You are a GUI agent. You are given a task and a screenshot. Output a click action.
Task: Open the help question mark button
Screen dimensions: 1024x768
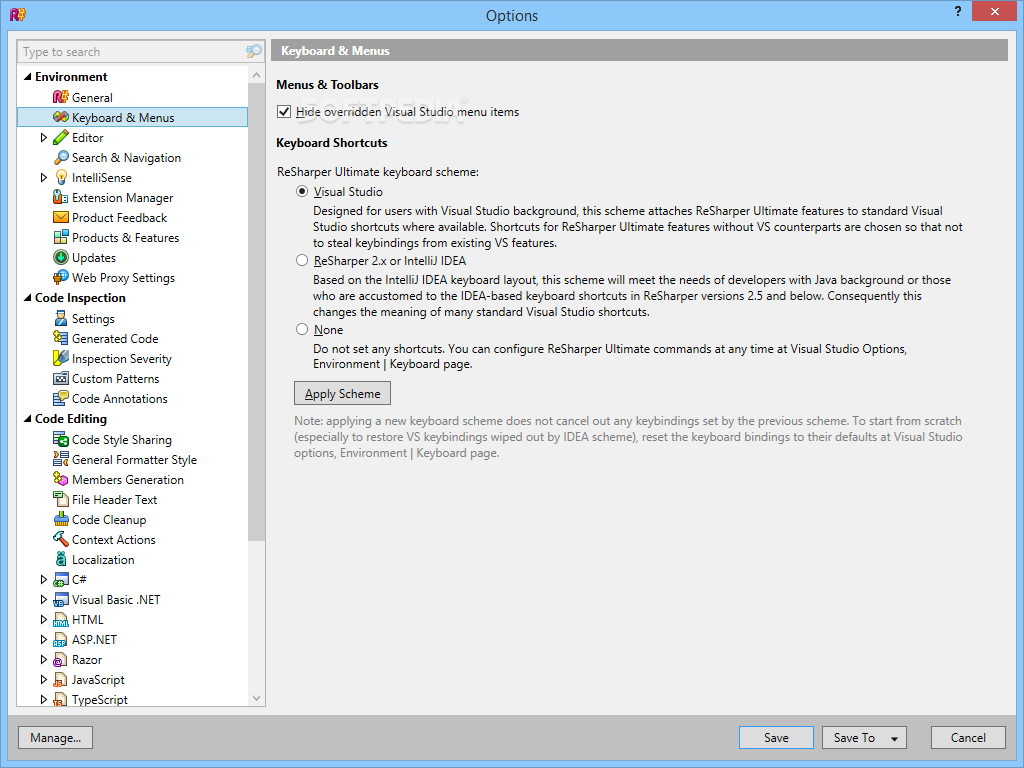pyautogui.click(x=957, y=11)
